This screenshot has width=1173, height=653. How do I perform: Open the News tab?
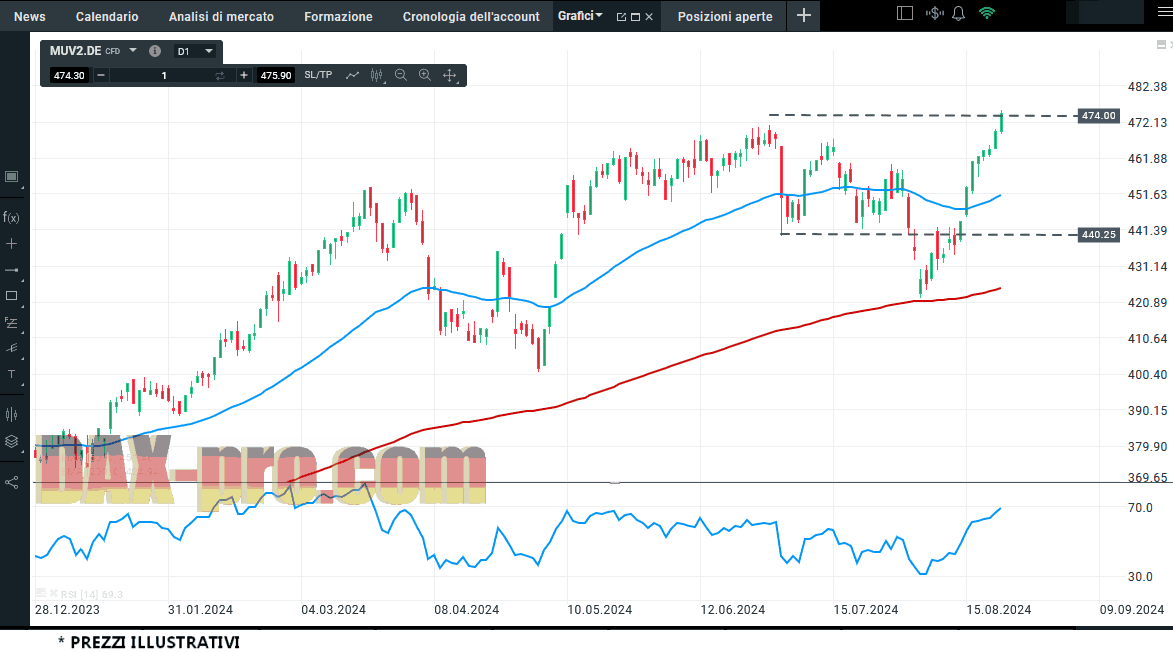30,16
